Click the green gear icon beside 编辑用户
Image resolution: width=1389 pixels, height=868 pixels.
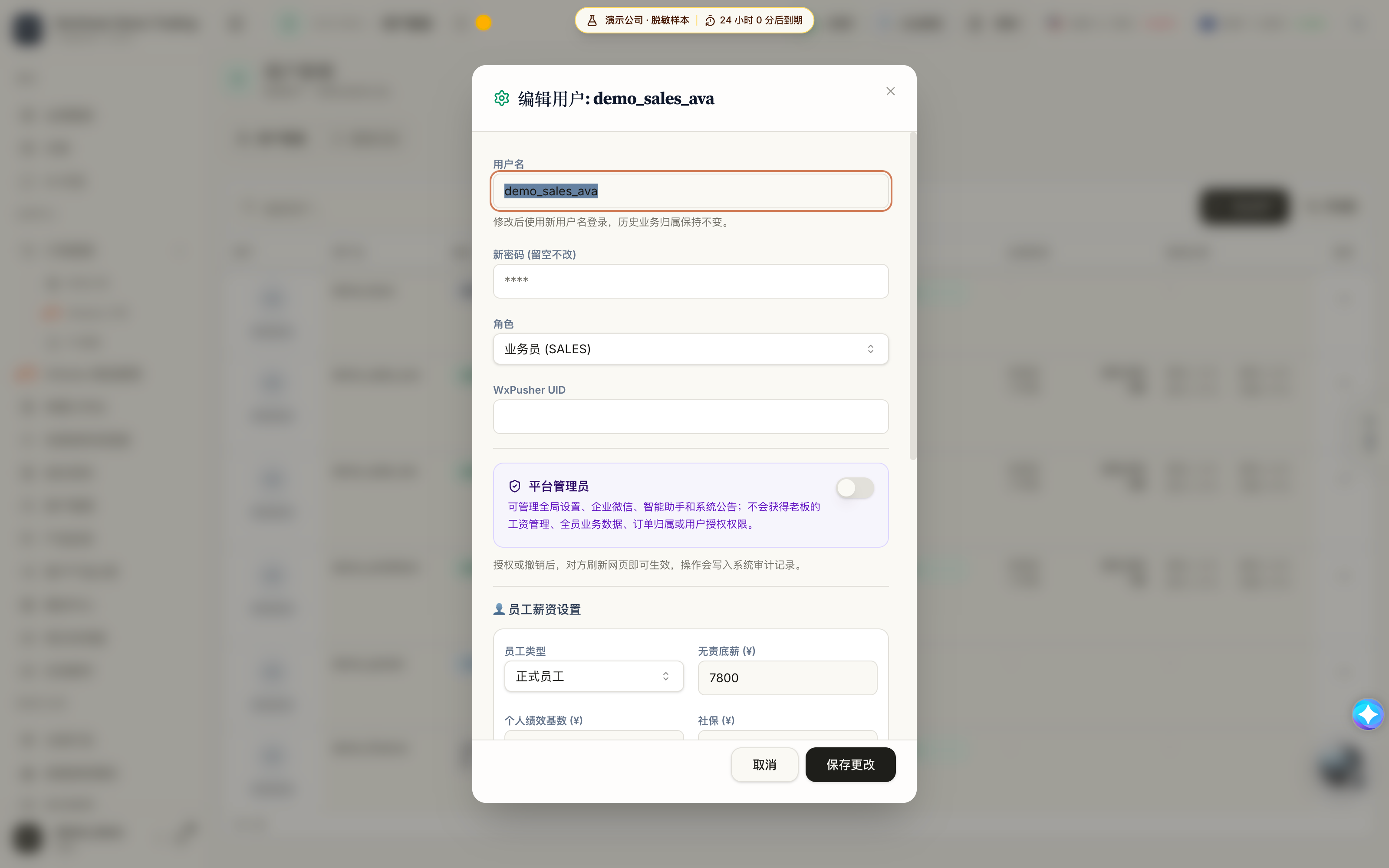pyautogui.click(x=502, y=98)
